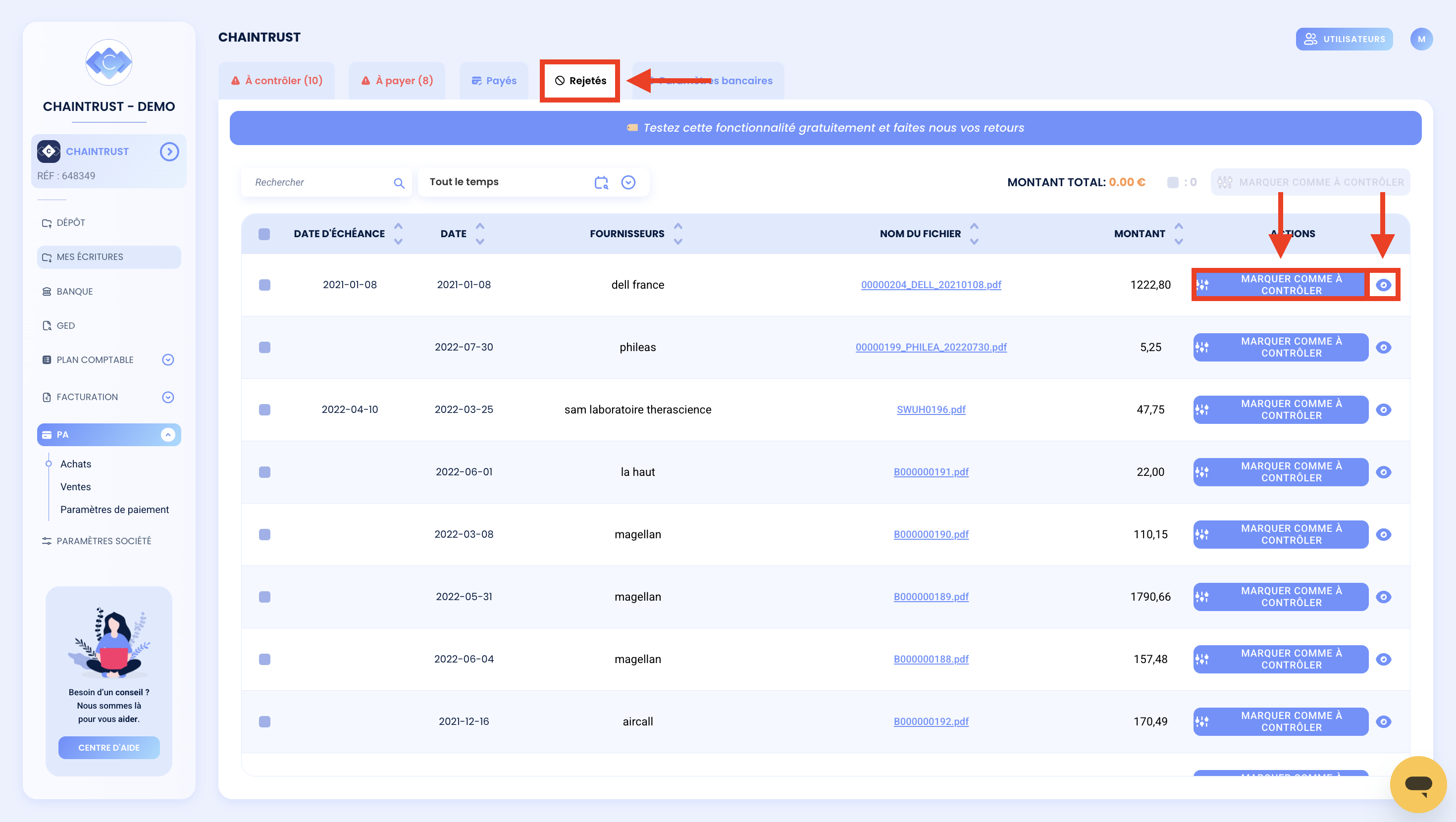Screen dimensions: 1456x822
Task: Open GED in the sidebar
Action: coord(109,326)
